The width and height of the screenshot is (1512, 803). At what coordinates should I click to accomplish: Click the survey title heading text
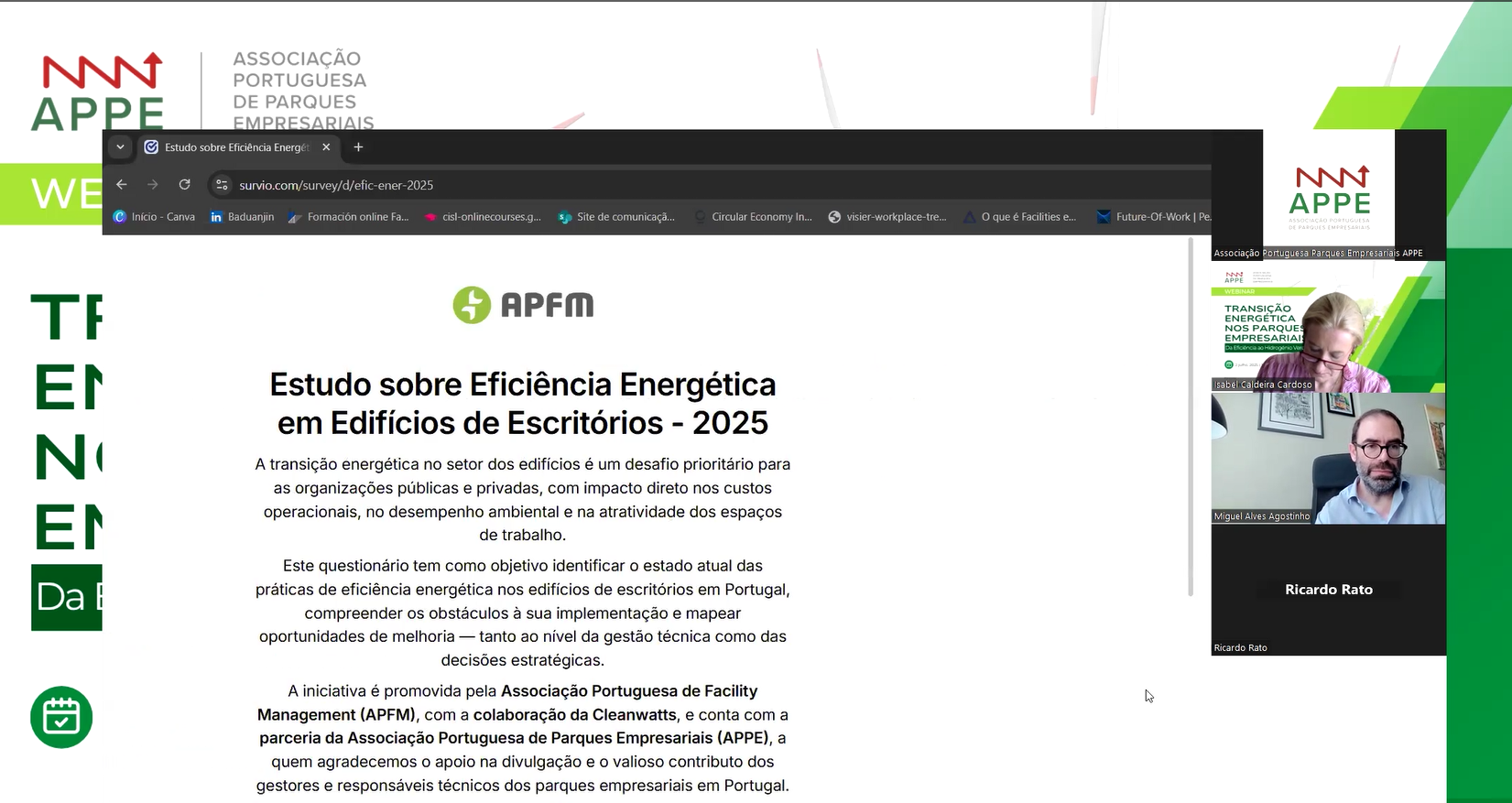[523, 404]
